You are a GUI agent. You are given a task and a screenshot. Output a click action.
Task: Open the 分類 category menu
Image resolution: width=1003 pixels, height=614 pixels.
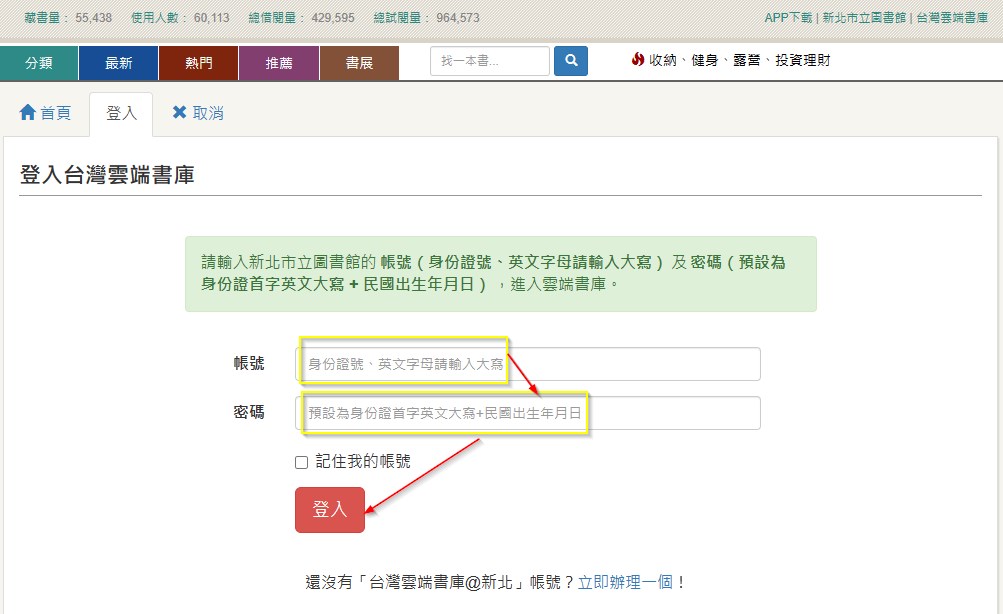39,63
